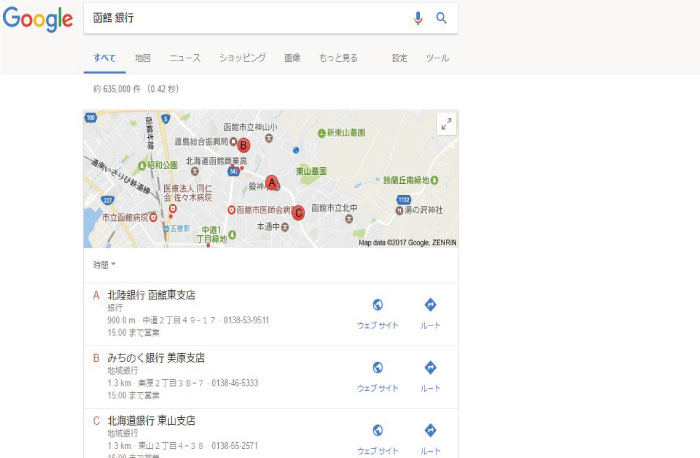Screen dimensions: 700x458
Task: Click 鈴蘭丘南緑地 marker on map
Action: click(434, 180)
